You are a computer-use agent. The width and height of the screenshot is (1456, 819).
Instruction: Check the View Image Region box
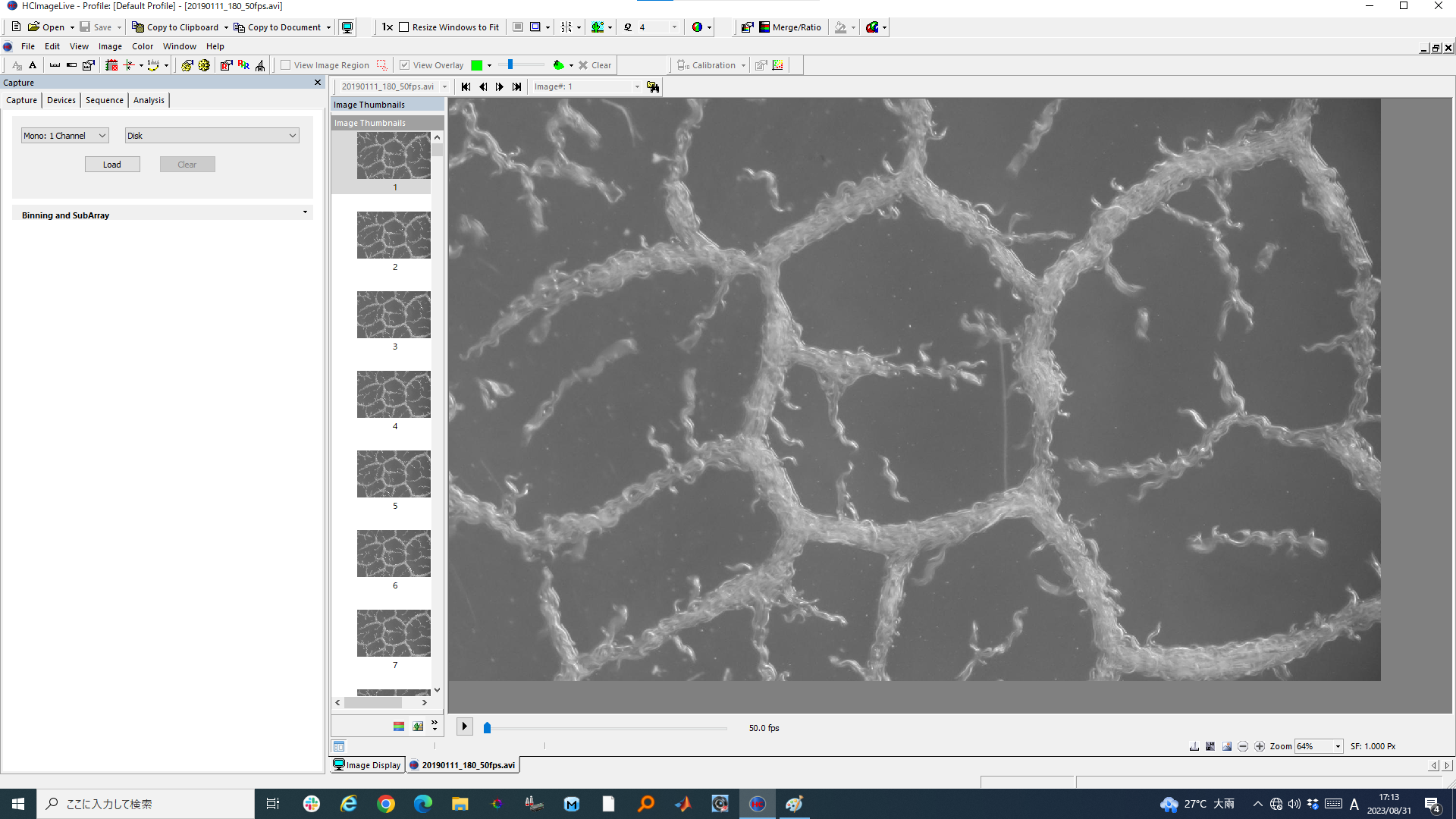(286, 65)
